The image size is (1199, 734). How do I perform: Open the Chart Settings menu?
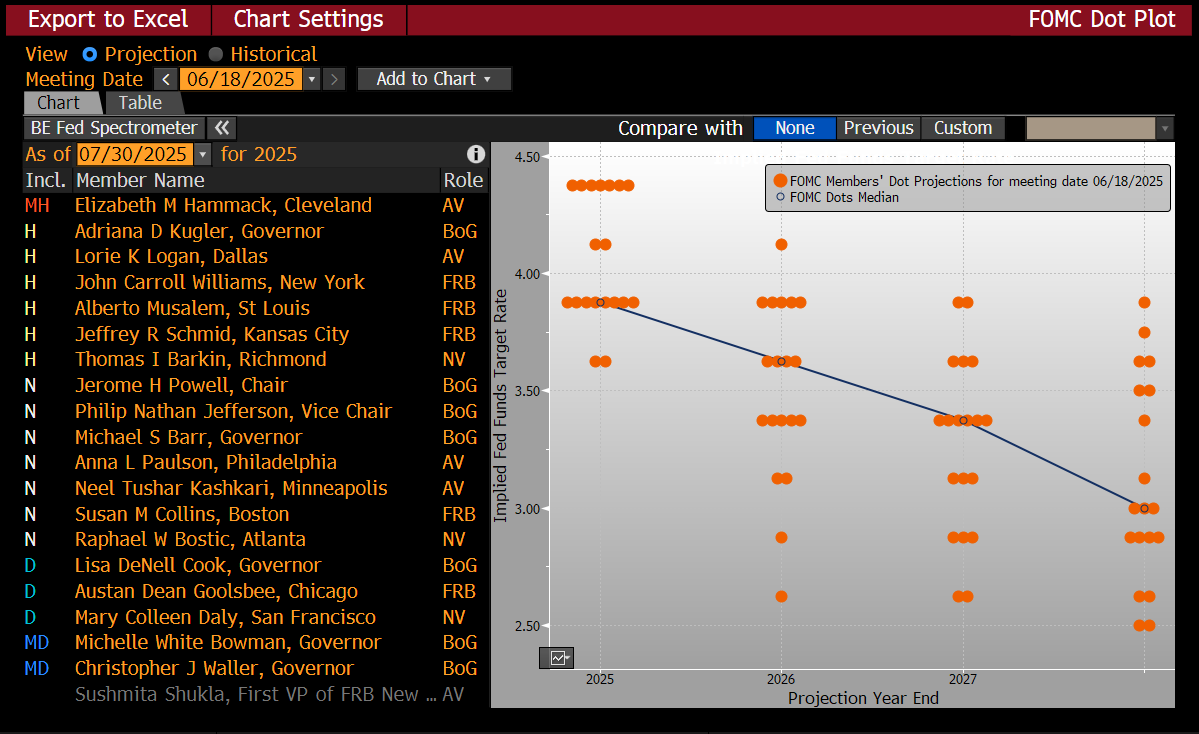[308, 19]
